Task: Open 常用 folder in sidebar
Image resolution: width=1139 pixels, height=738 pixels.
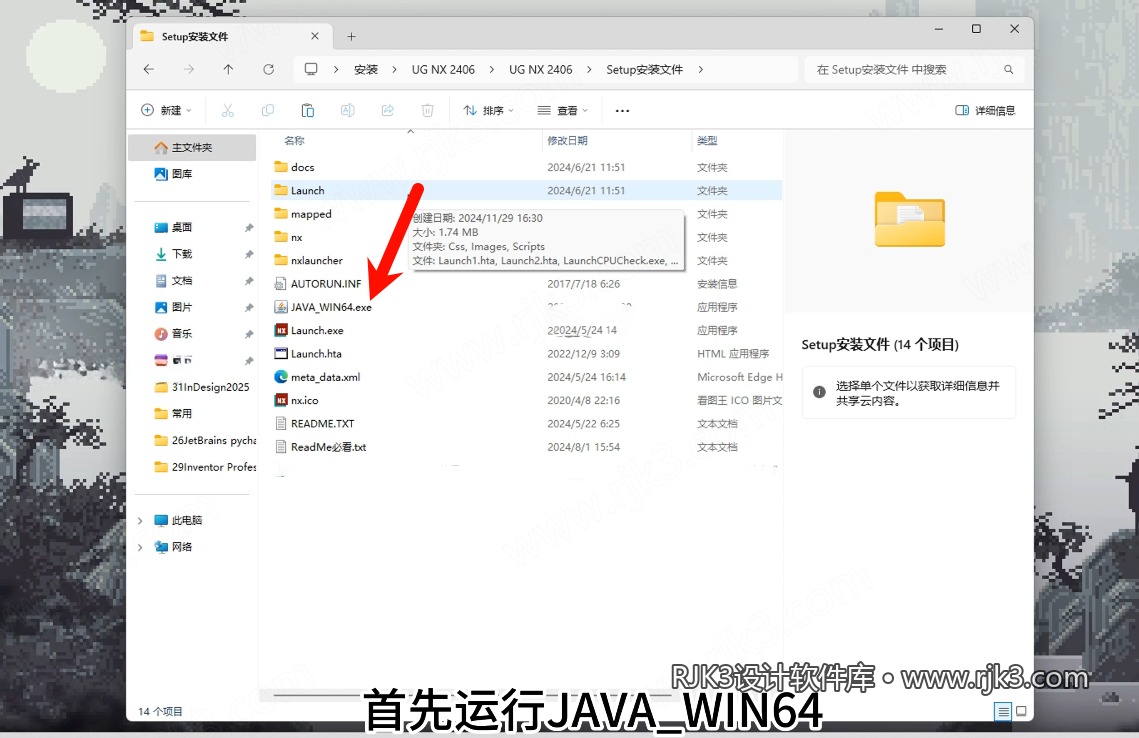Action: point(173,413)
